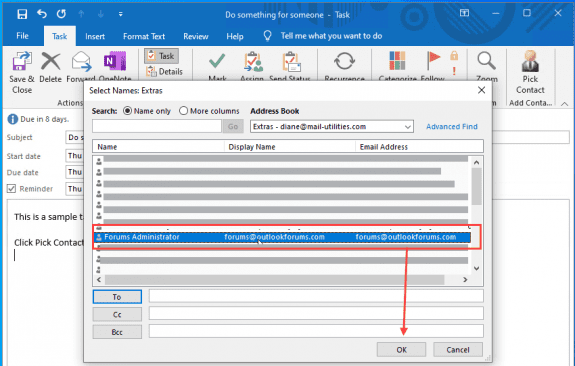Click the list scroll down arrow
The image size is (575, 366).
[476, 268]
